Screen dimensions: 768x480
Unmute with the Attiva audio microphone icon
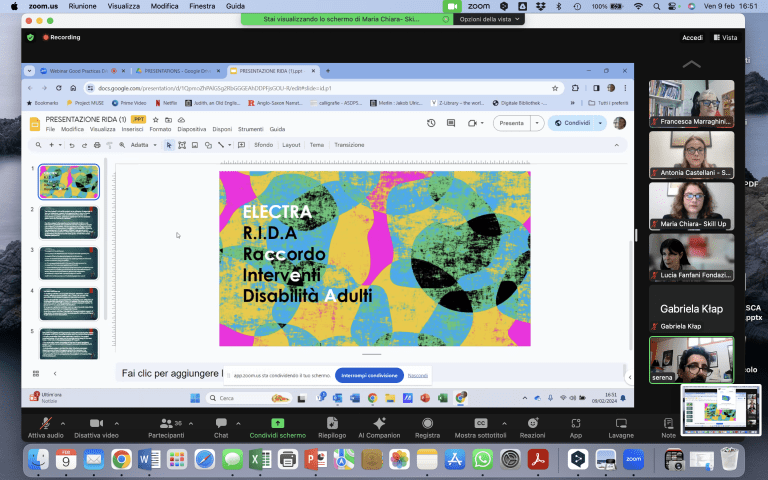click(x=46, y=423)
